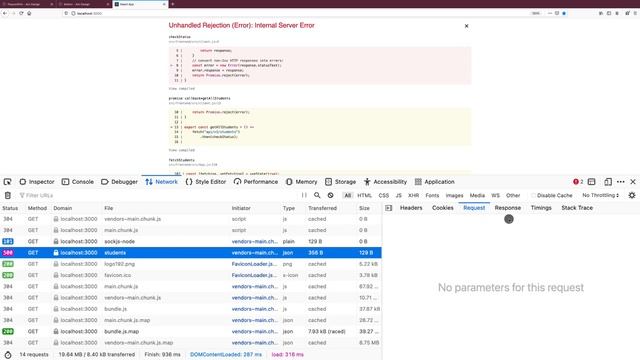
Task: Click vendors~main initiator link for sockjs-node
Action: point(255,242)
